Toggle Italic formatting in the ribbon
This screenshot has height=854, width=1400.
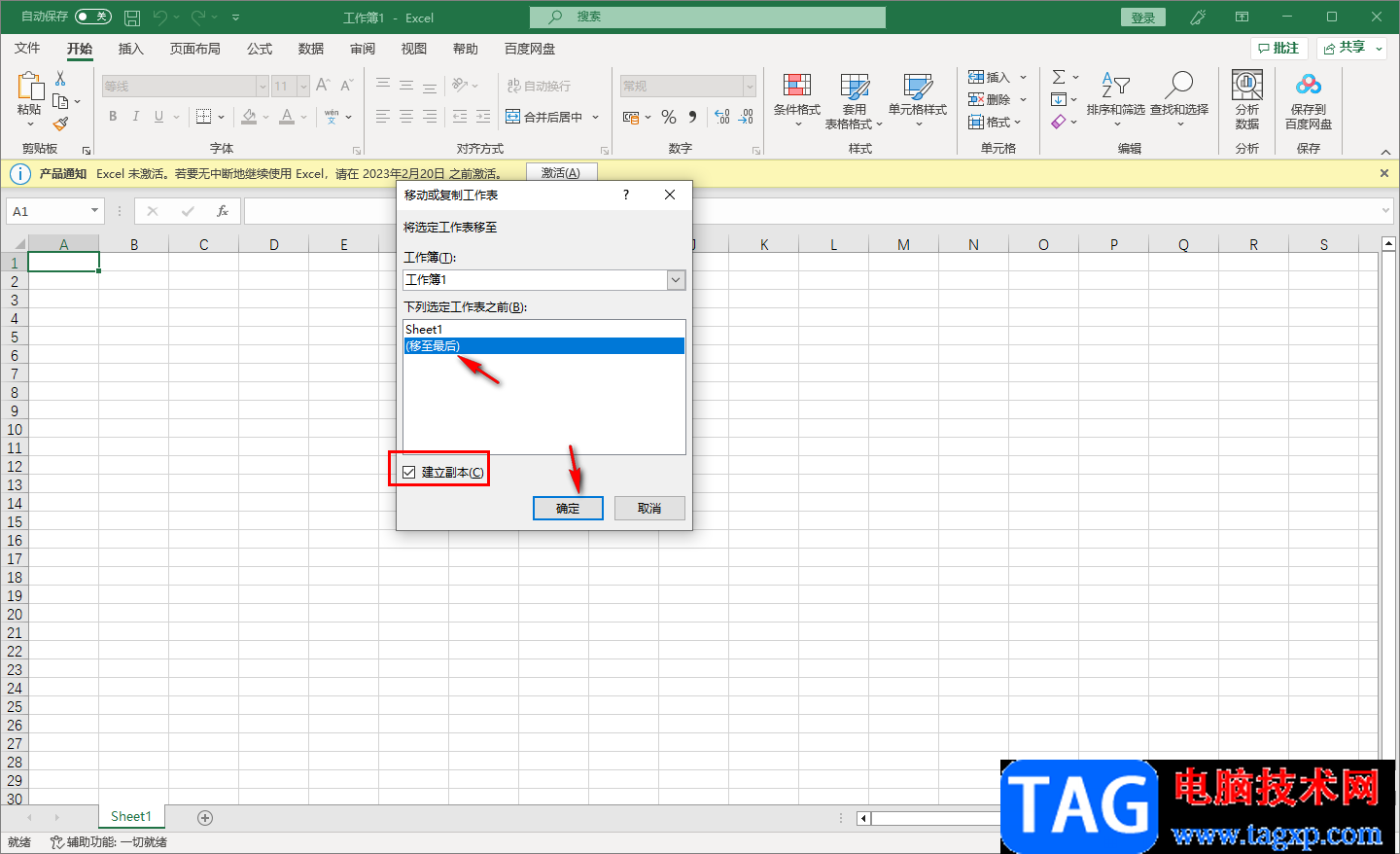coord(135,117)
